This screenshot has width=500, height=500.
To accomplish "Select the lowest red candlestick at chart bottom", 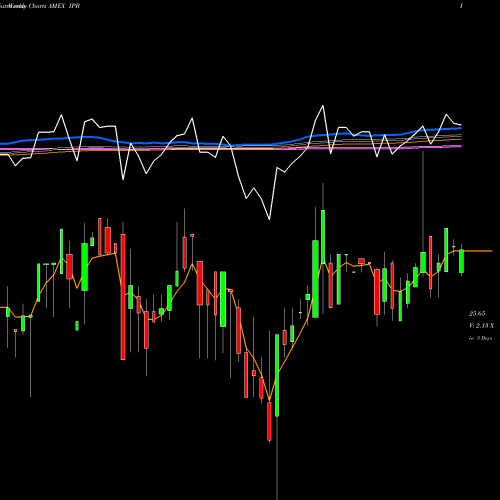I will pos(269,421).
